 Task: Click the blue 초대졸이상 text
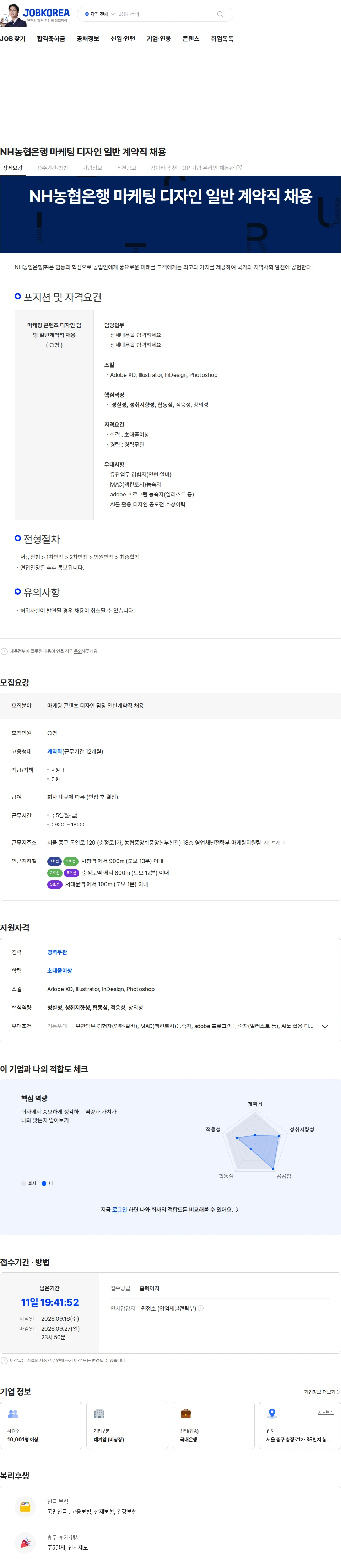pyautogui.click(x=60, y=971)
